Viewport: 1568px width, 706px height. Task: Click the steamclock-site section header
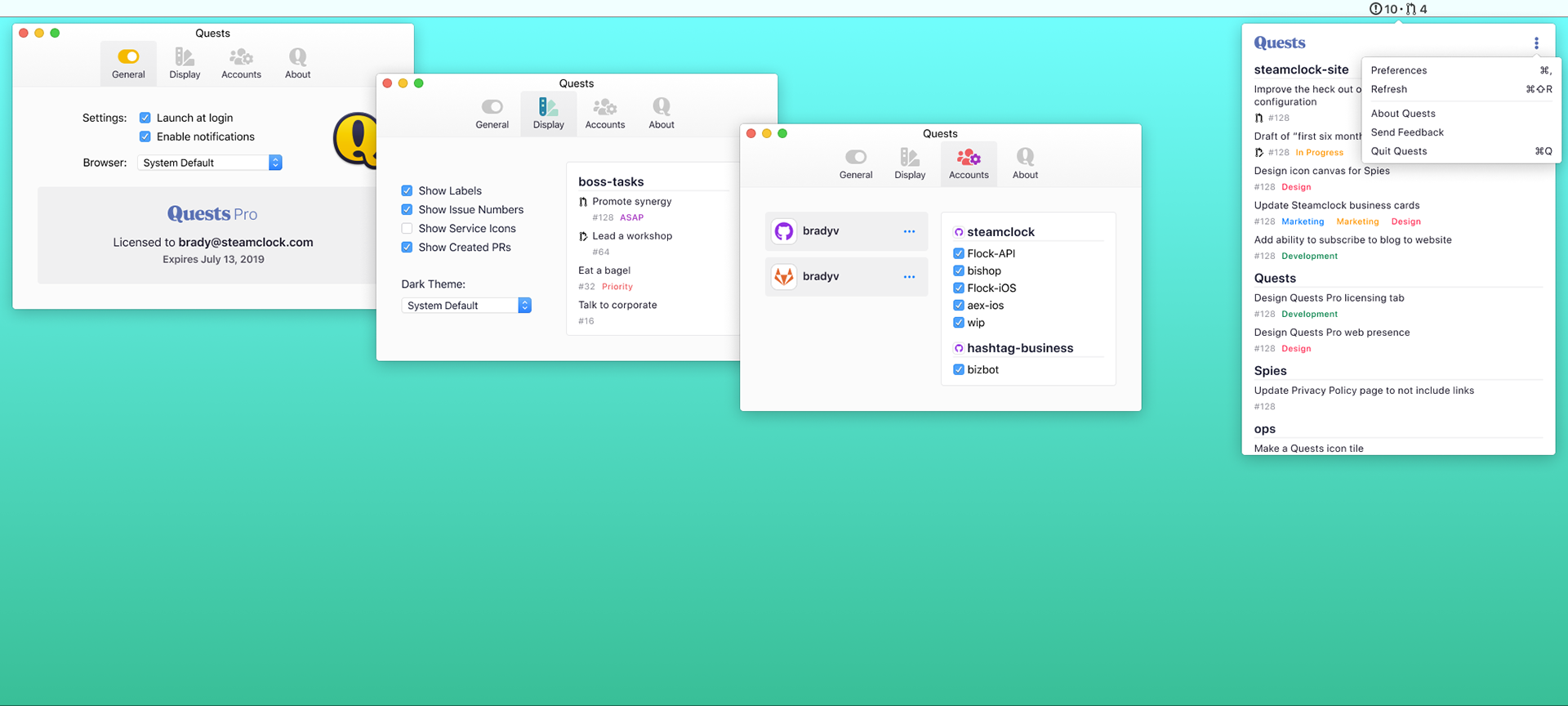1301,69
